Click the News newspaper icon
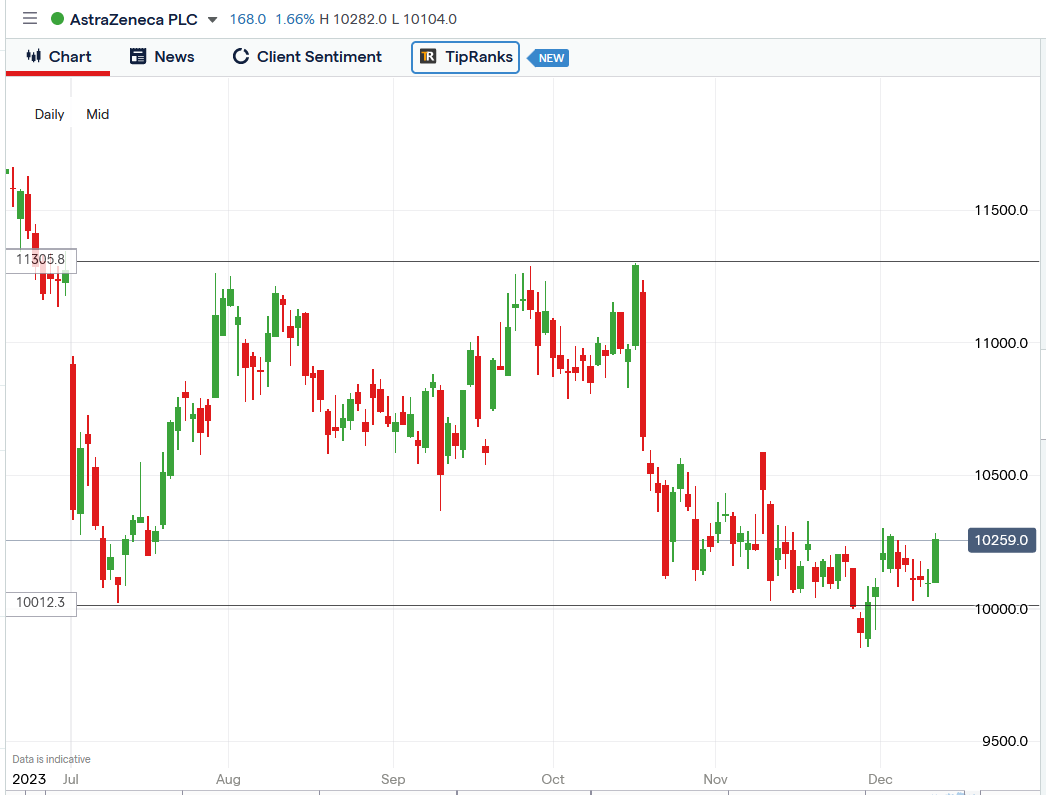This screenshot has width=1046, height=795. coord(138,56)
